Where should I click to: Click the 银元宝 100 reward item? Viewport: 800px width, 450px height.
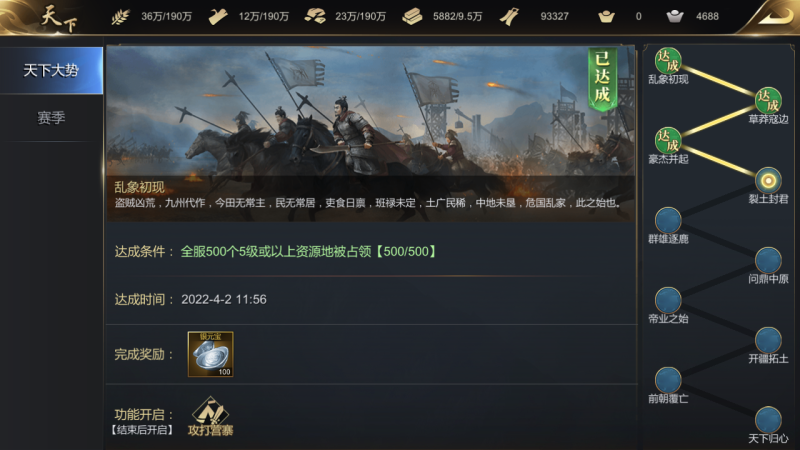point(210,354)
